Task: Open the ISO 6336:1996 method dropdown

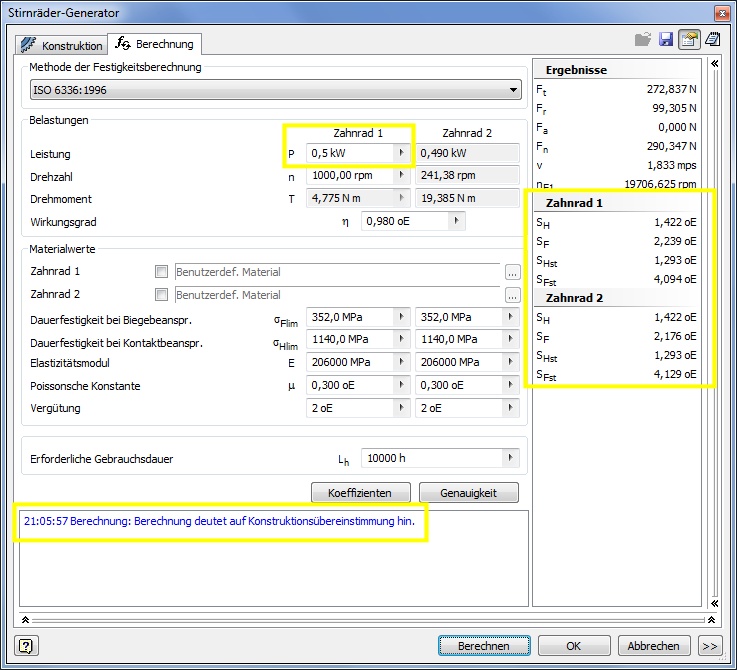Action: tap(276, 89)
